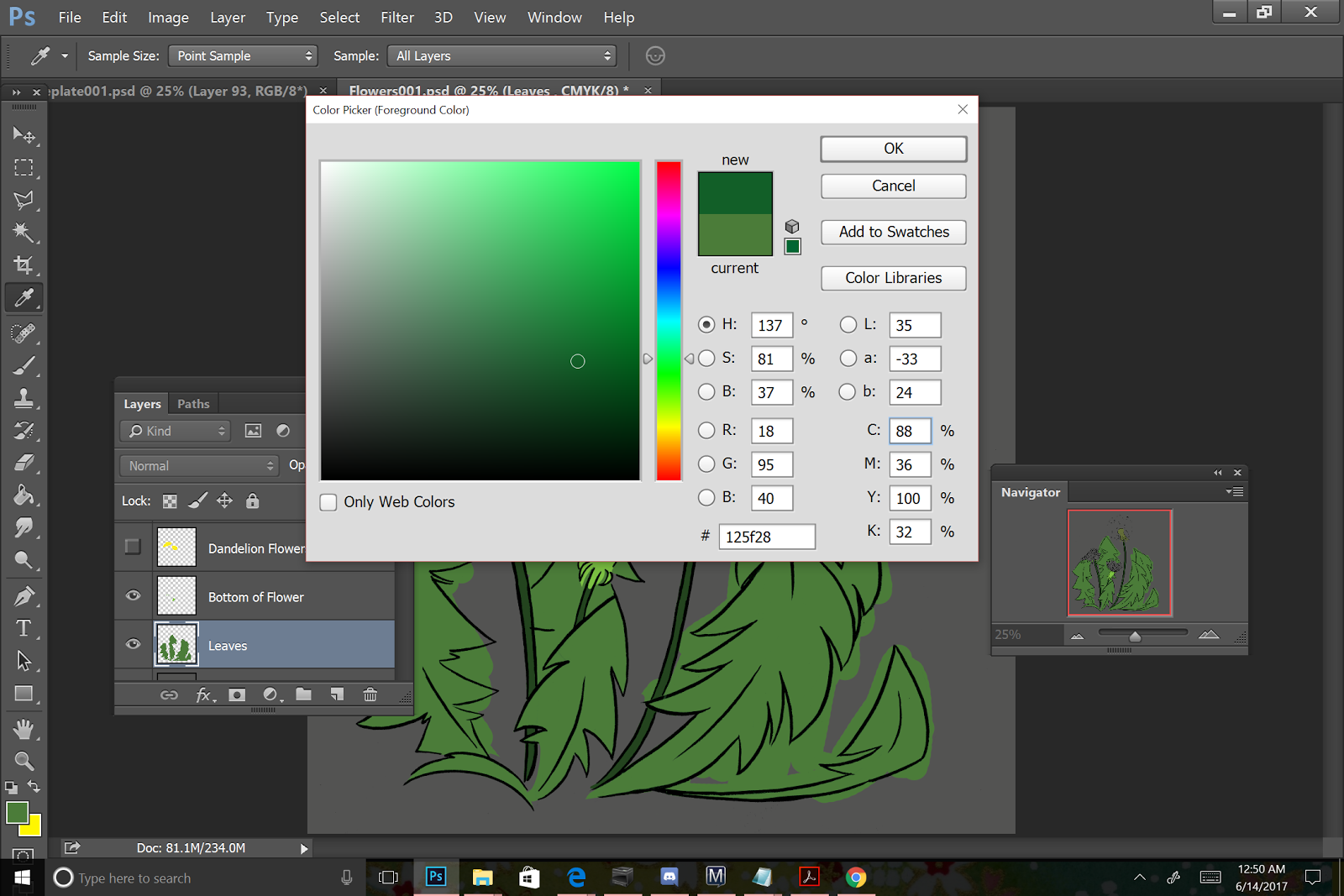
Task: Click the hex color input field
Action: point(766,537)
